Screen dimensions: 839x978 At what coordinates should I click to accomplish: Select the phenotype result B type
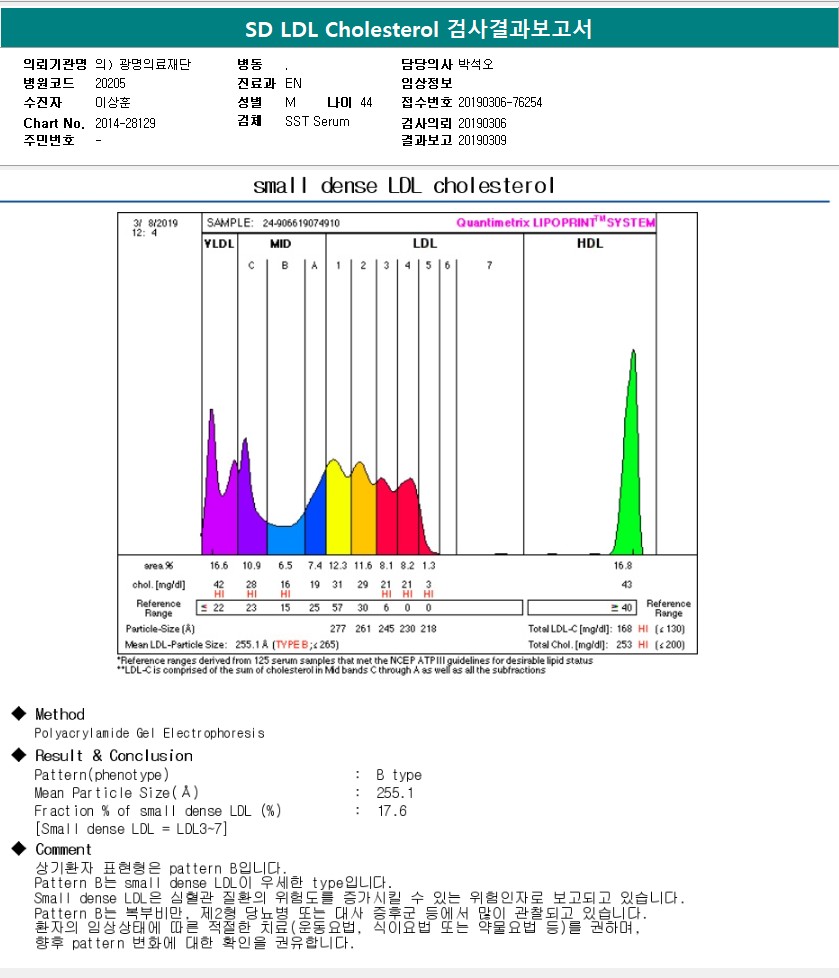click(x=399, y=775)
